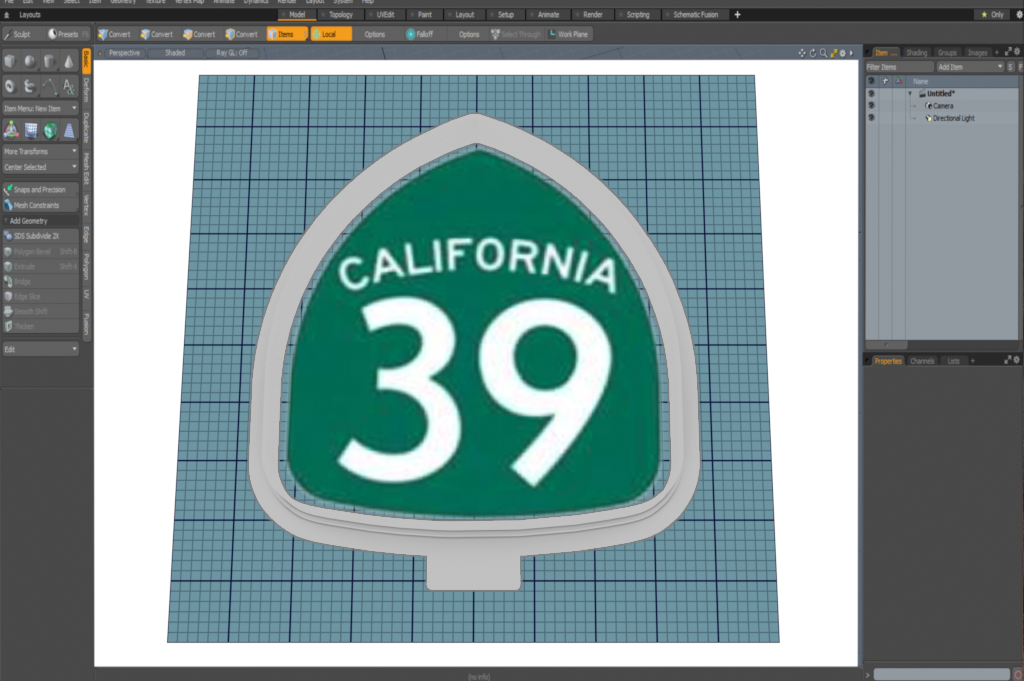Screen dimensions: 1024x681
Task: Click the Ray GL: Off button
Action: (232, 53)
